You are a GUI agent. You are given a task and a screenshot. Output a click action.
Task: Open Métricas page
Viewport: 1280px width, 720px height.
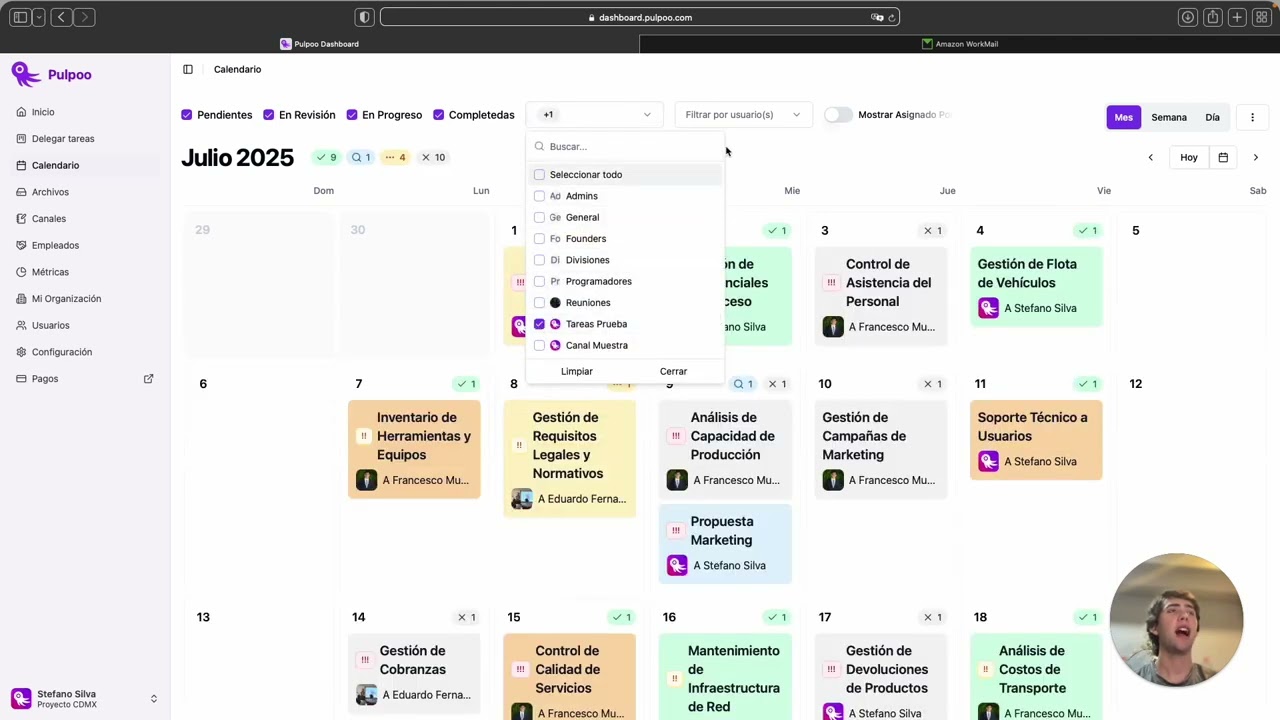point(50,272)
